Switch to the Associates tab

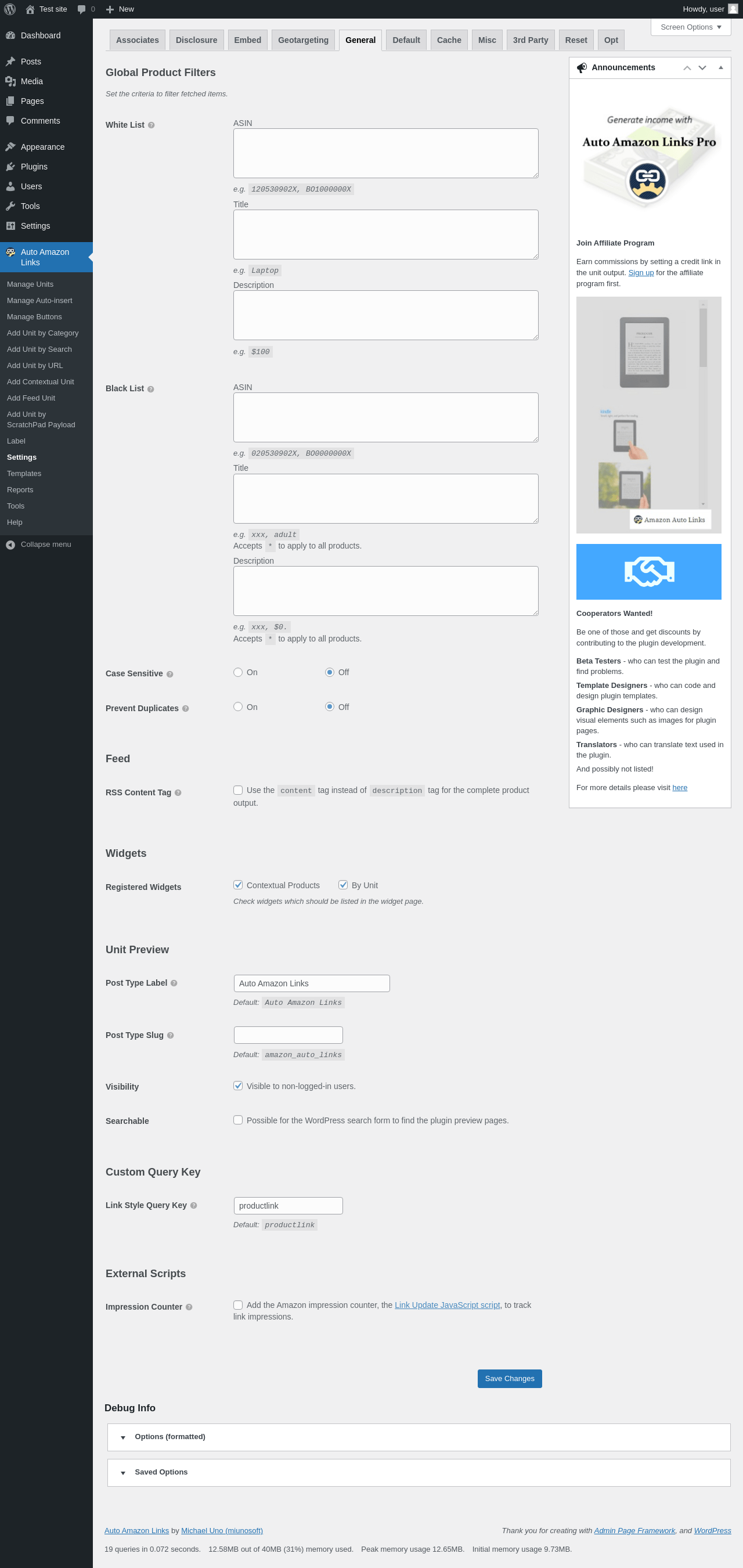pos(138,40)
